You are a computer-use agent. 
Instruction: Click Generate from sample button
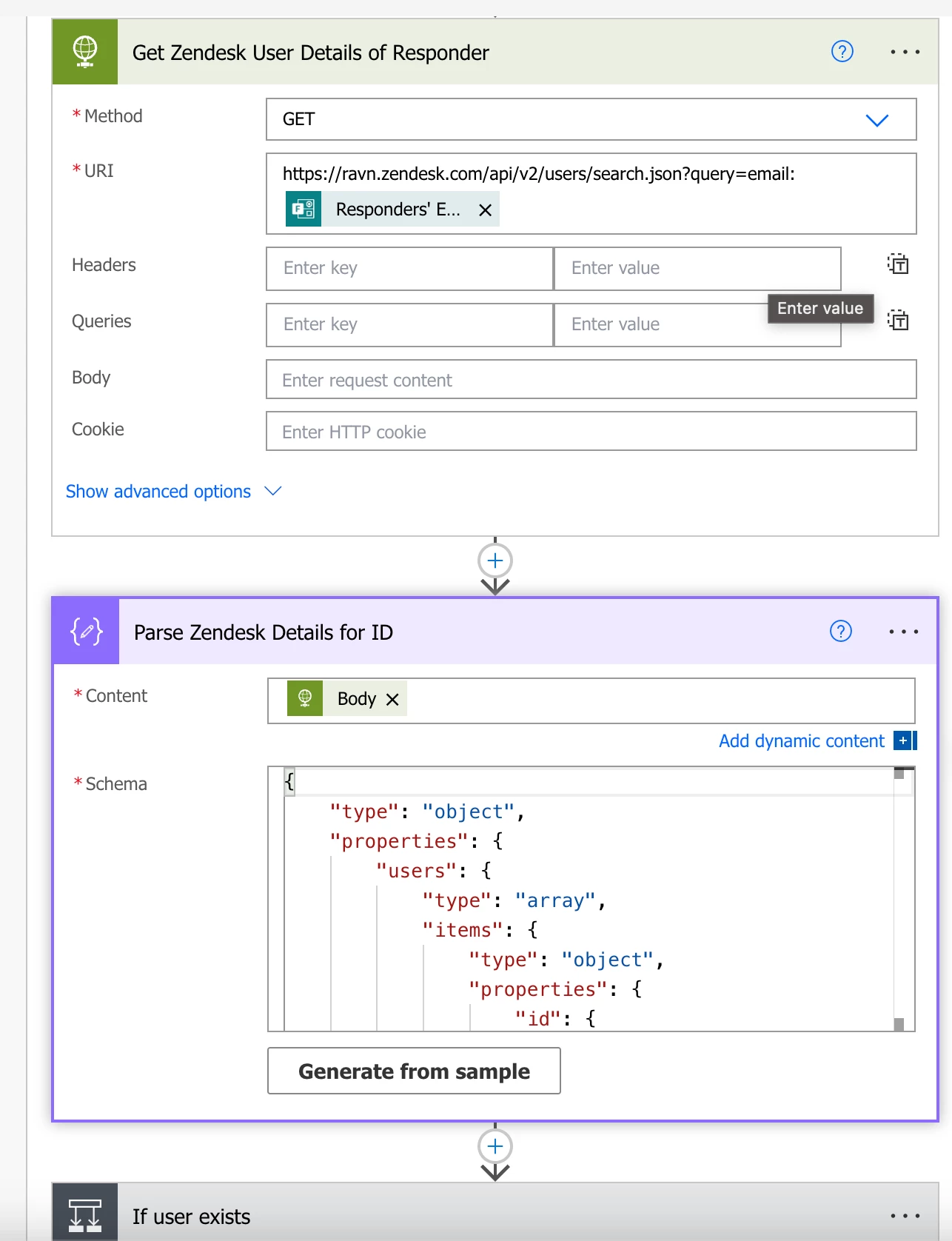(414, 1071)
